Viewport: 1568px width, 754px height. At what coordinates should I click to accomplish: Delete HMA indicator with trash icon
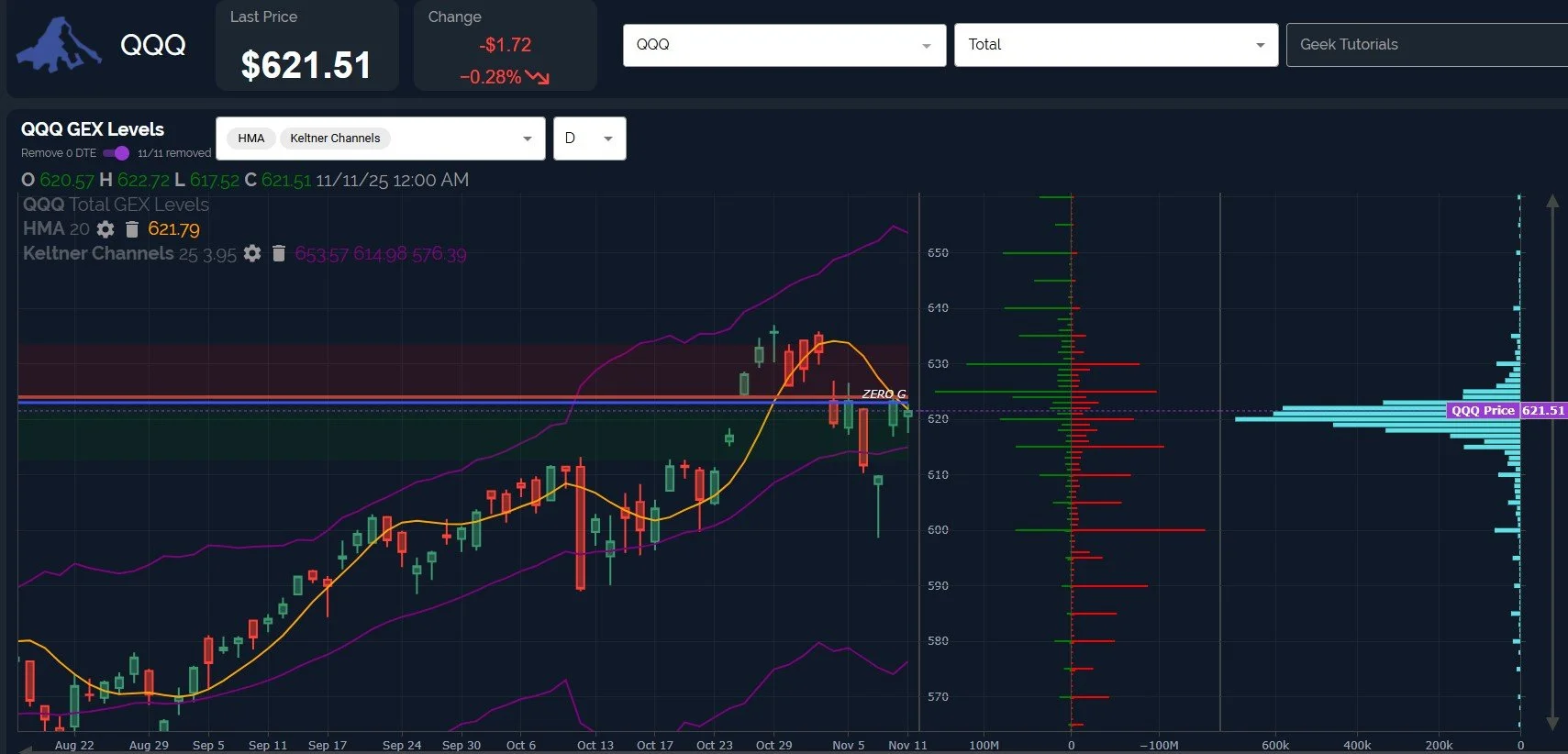pyautogui.click(x=131, y=229)
